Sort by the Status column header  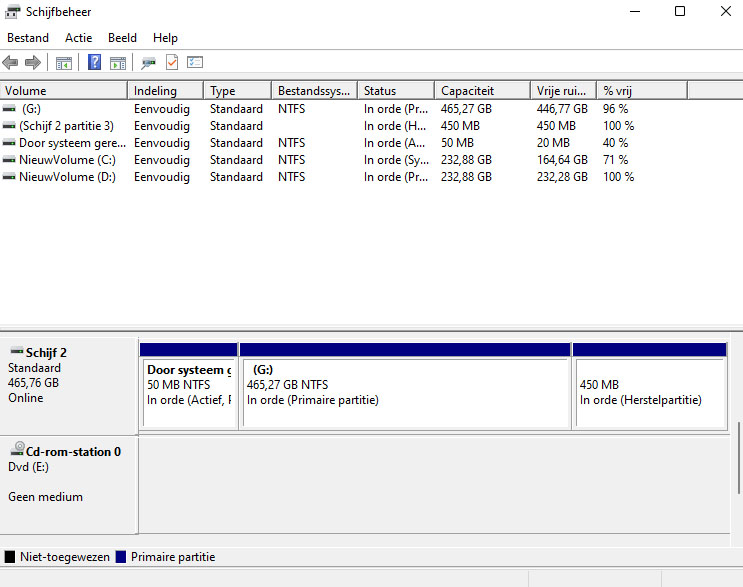click(396, 90)
